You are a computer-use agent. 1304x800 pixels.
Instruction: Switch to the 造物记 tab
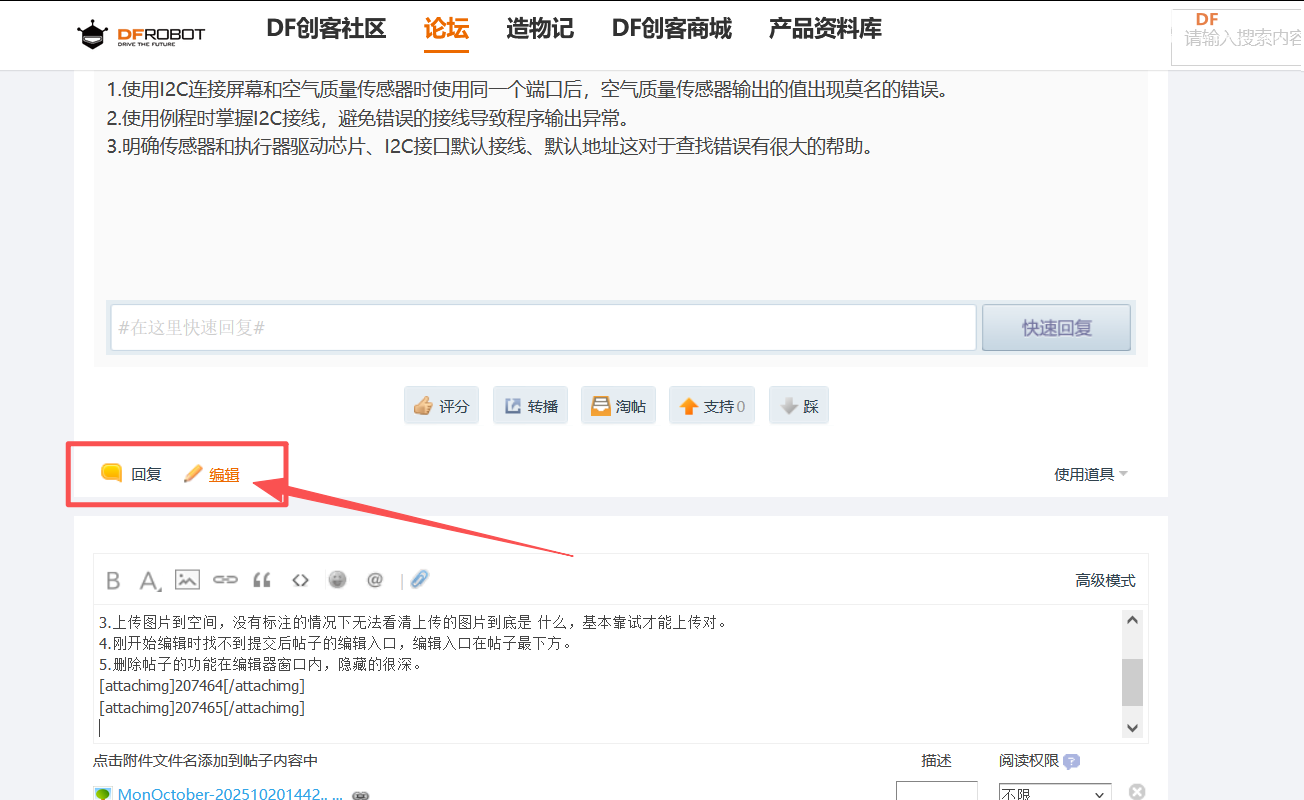(540, 29)
